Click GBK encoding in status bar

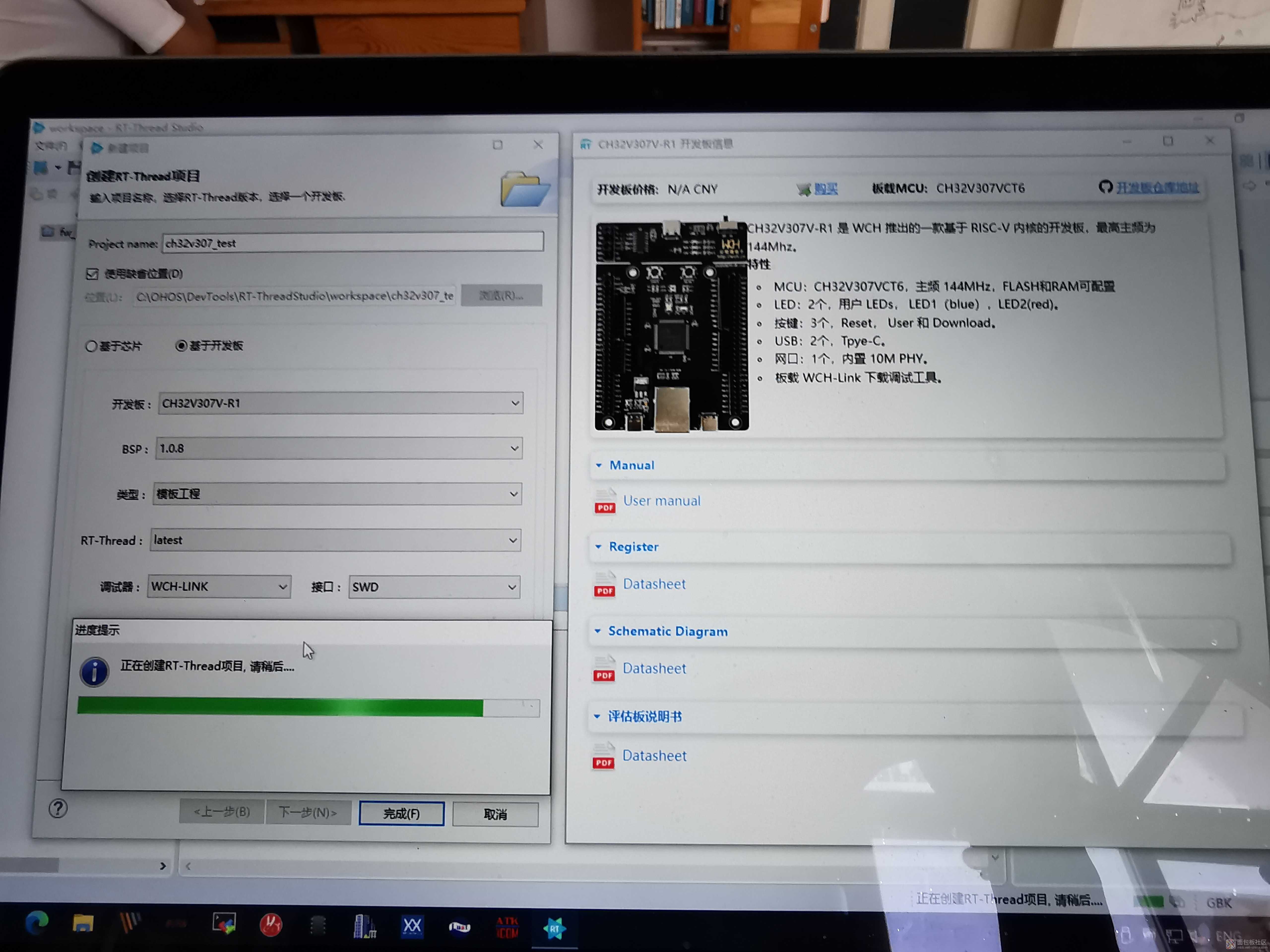point(1219,903)
